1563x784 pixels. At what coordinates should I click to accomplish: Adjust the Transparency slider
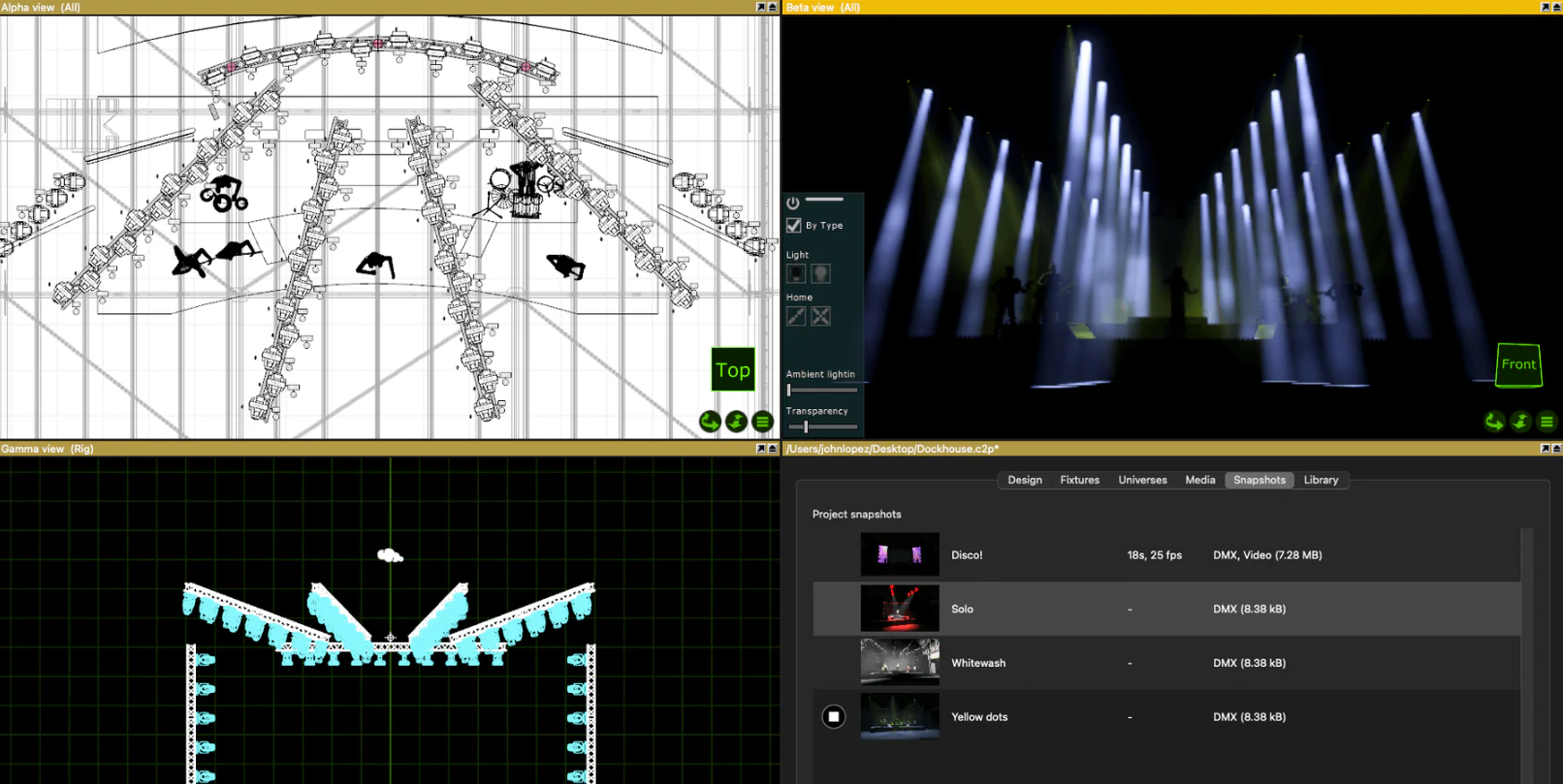[x=805, y=426]
